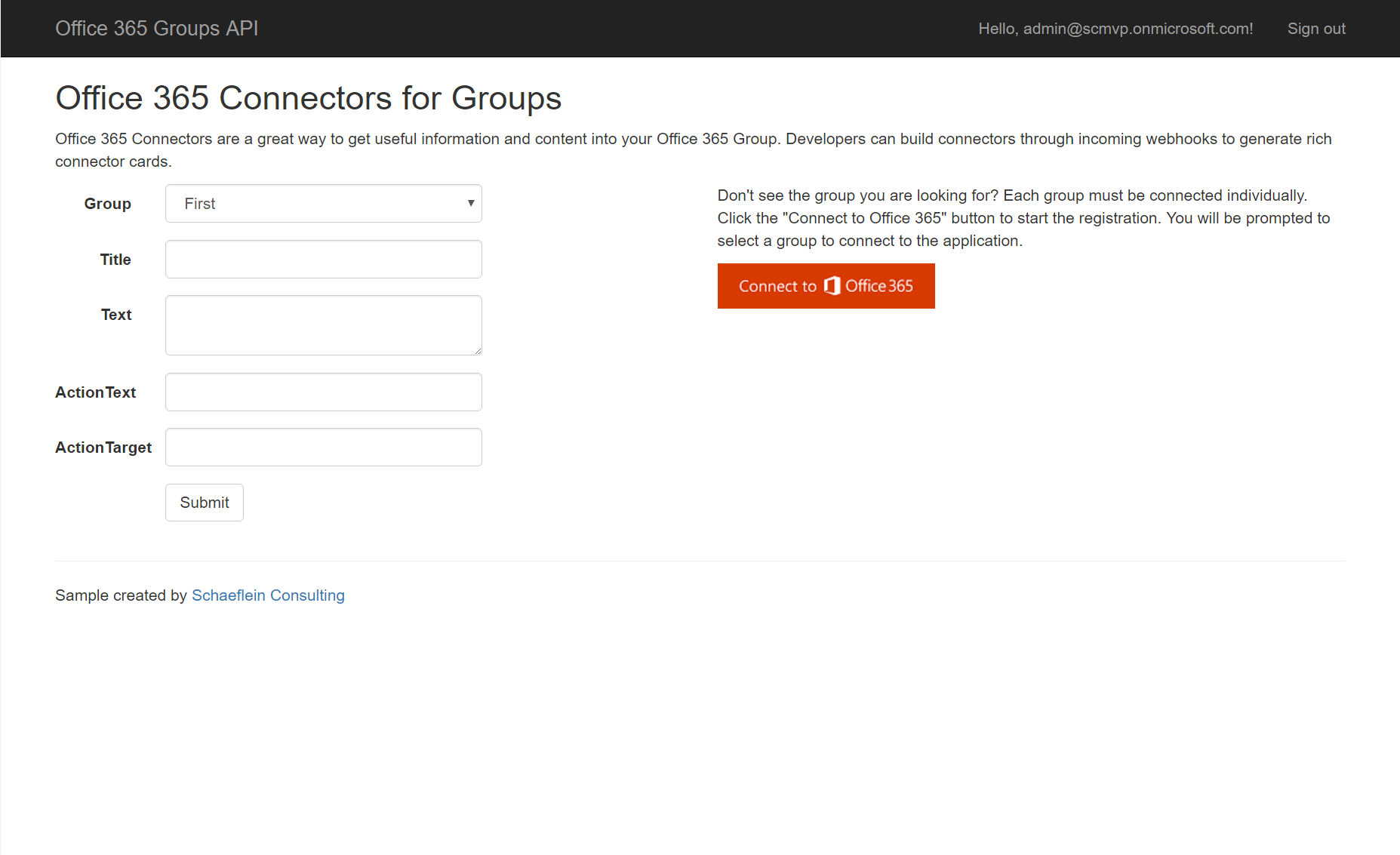Click the Text field label
1400x855 pixels.
point(116,315)
